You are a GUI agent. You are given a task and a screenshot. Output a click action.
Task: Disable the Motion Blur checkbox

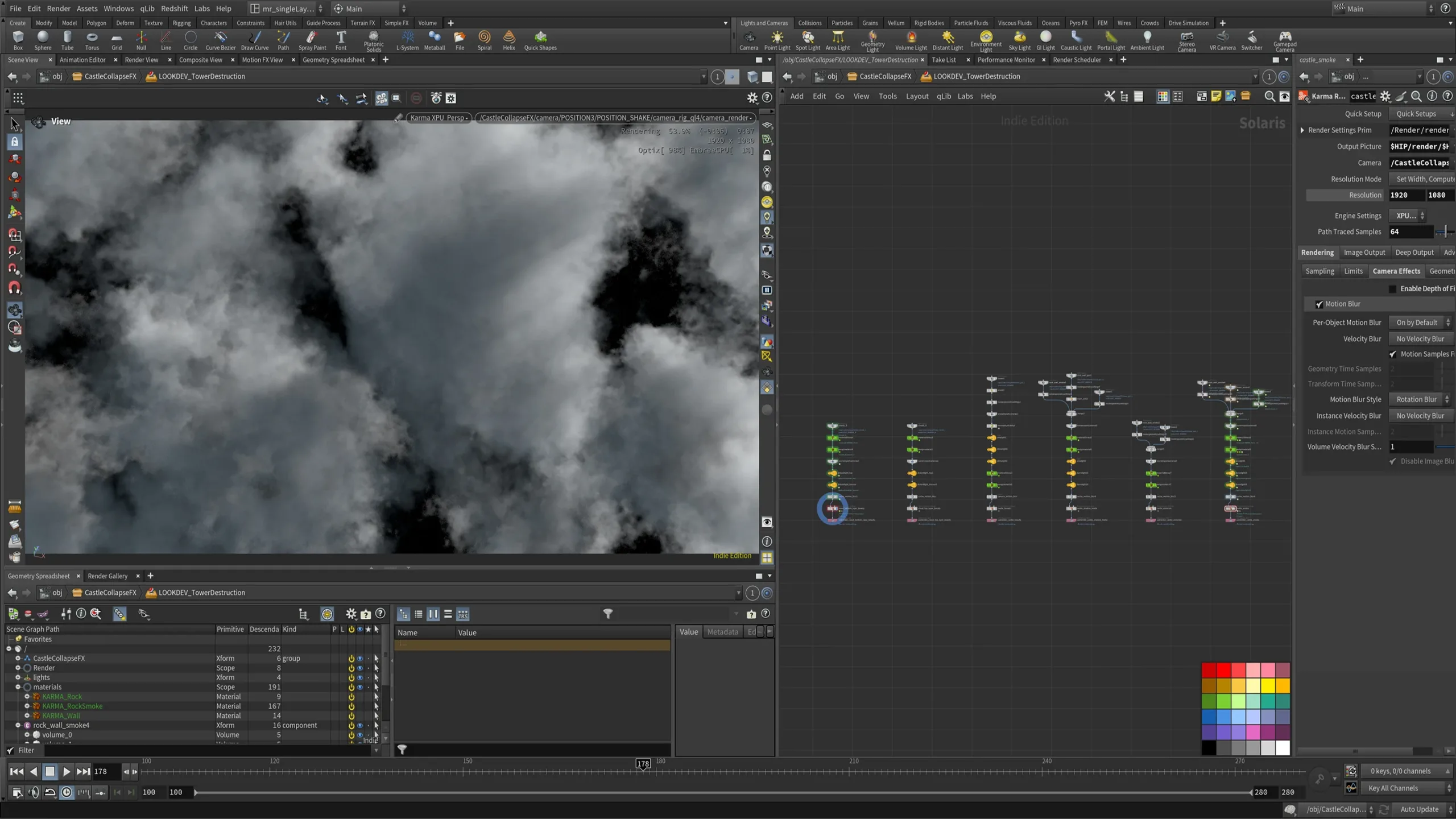[x=1320, y=304]
